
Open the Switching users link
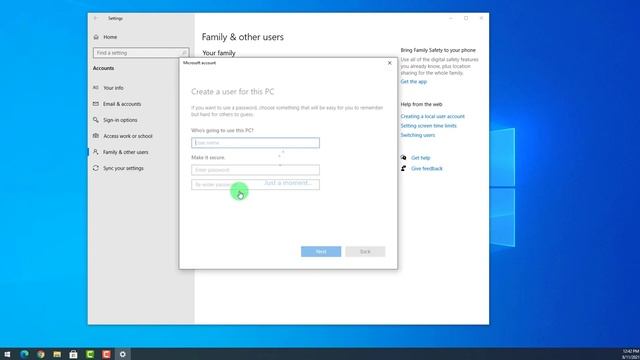tap(418, 135)
